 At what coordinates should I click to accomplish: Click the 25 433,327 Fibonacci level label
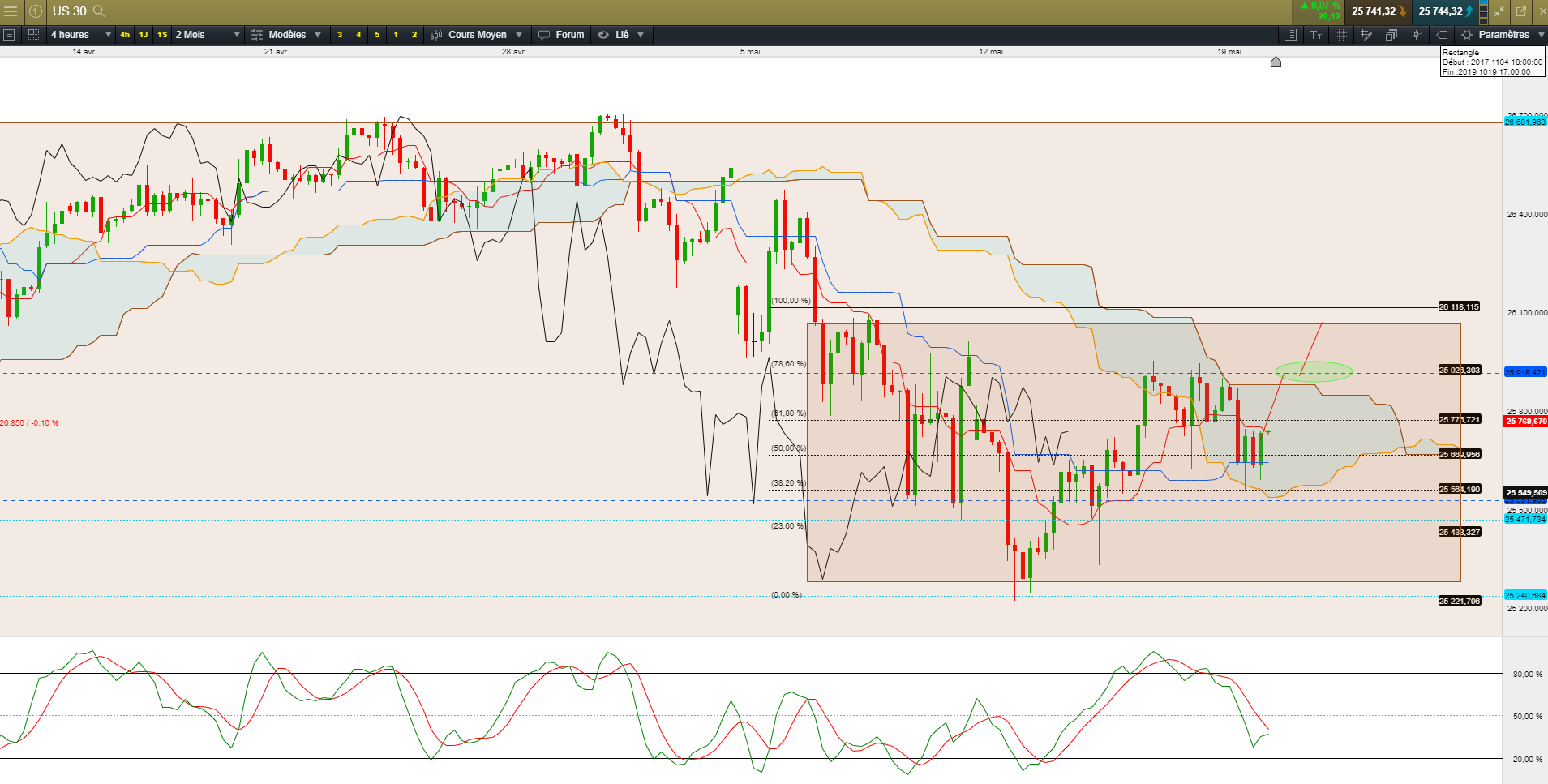point(1460,532)
